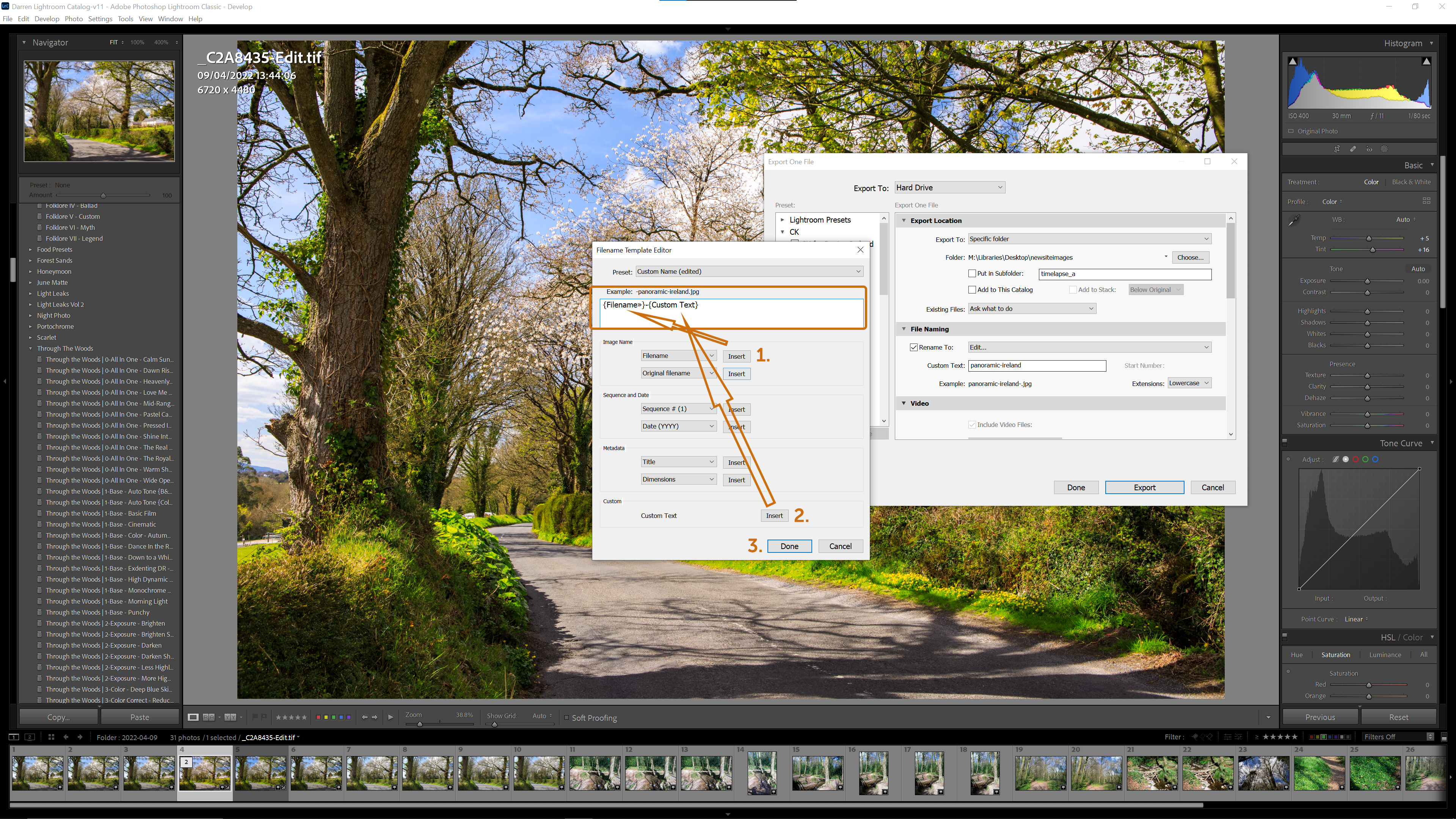Filter by edited photos sliders icon
1456x819 pixels.
click(x=1227, y=736)
